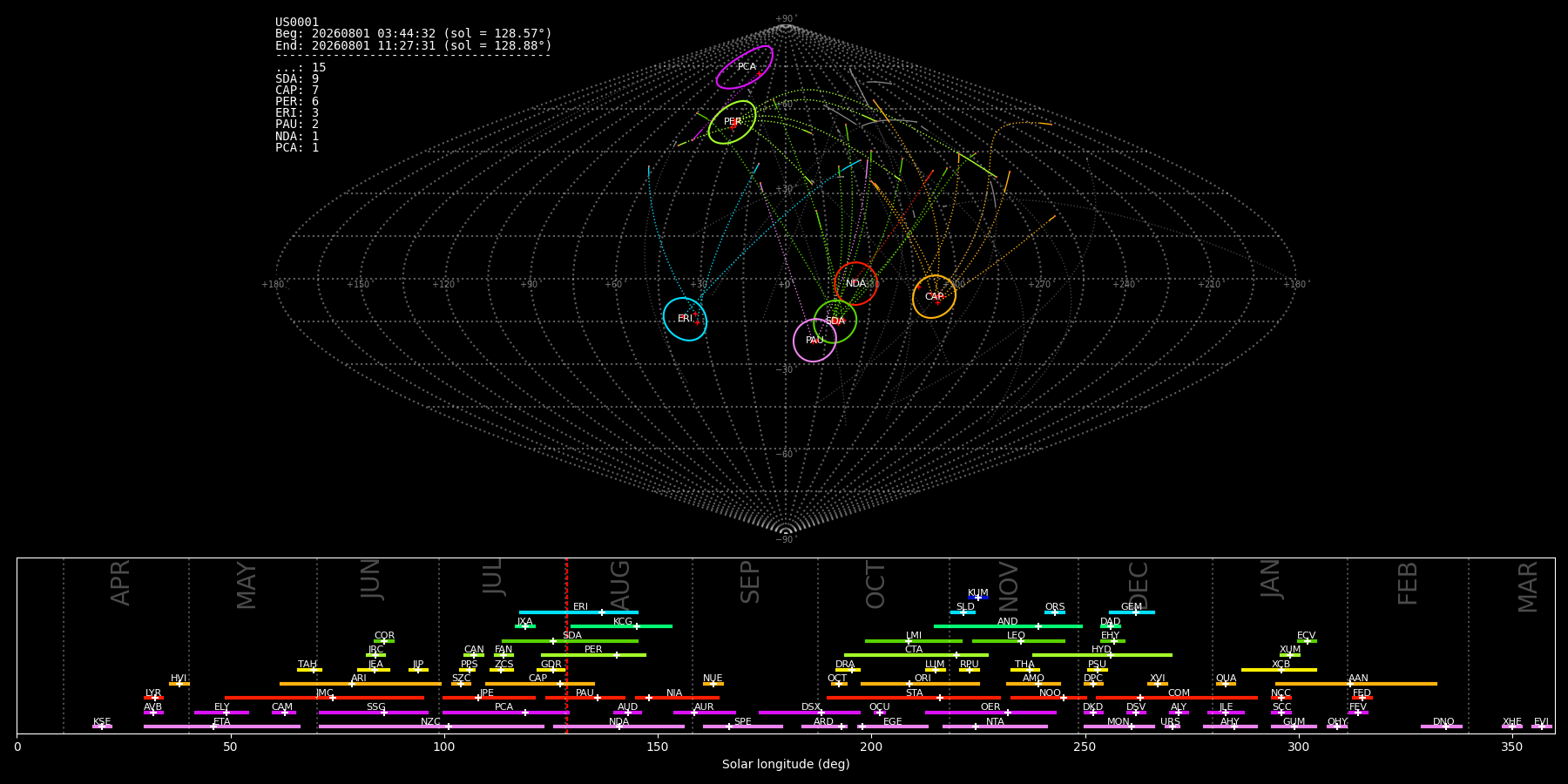Viewport: 1568px width, 784px height.
Task: Select the 'ERI: 3' count entry
Action: click(297, 113)
